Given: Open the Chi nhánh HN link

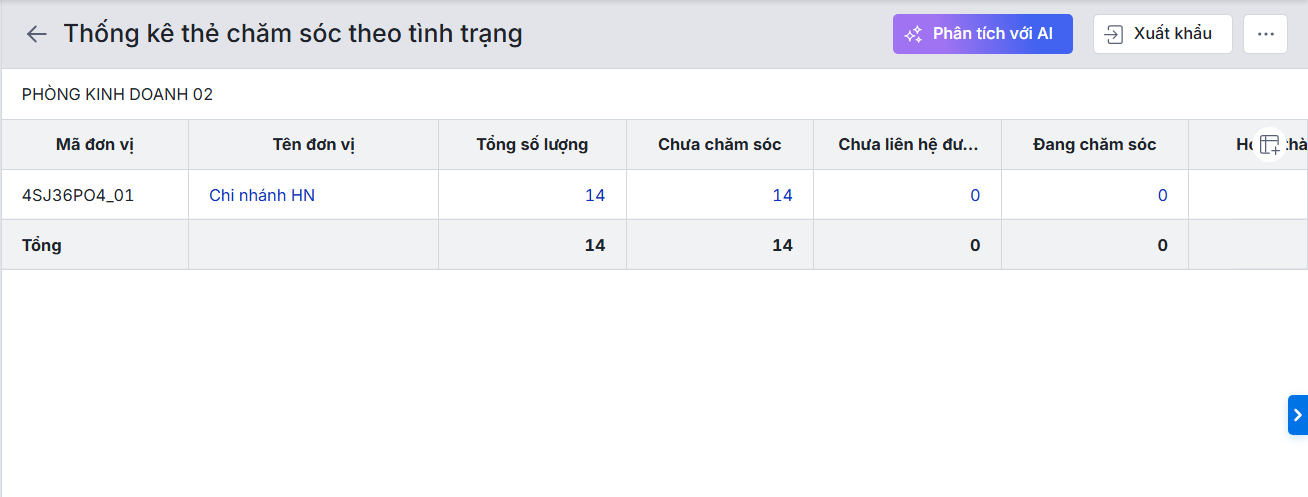Looking at the screenshot, I should tap(262, 195).
